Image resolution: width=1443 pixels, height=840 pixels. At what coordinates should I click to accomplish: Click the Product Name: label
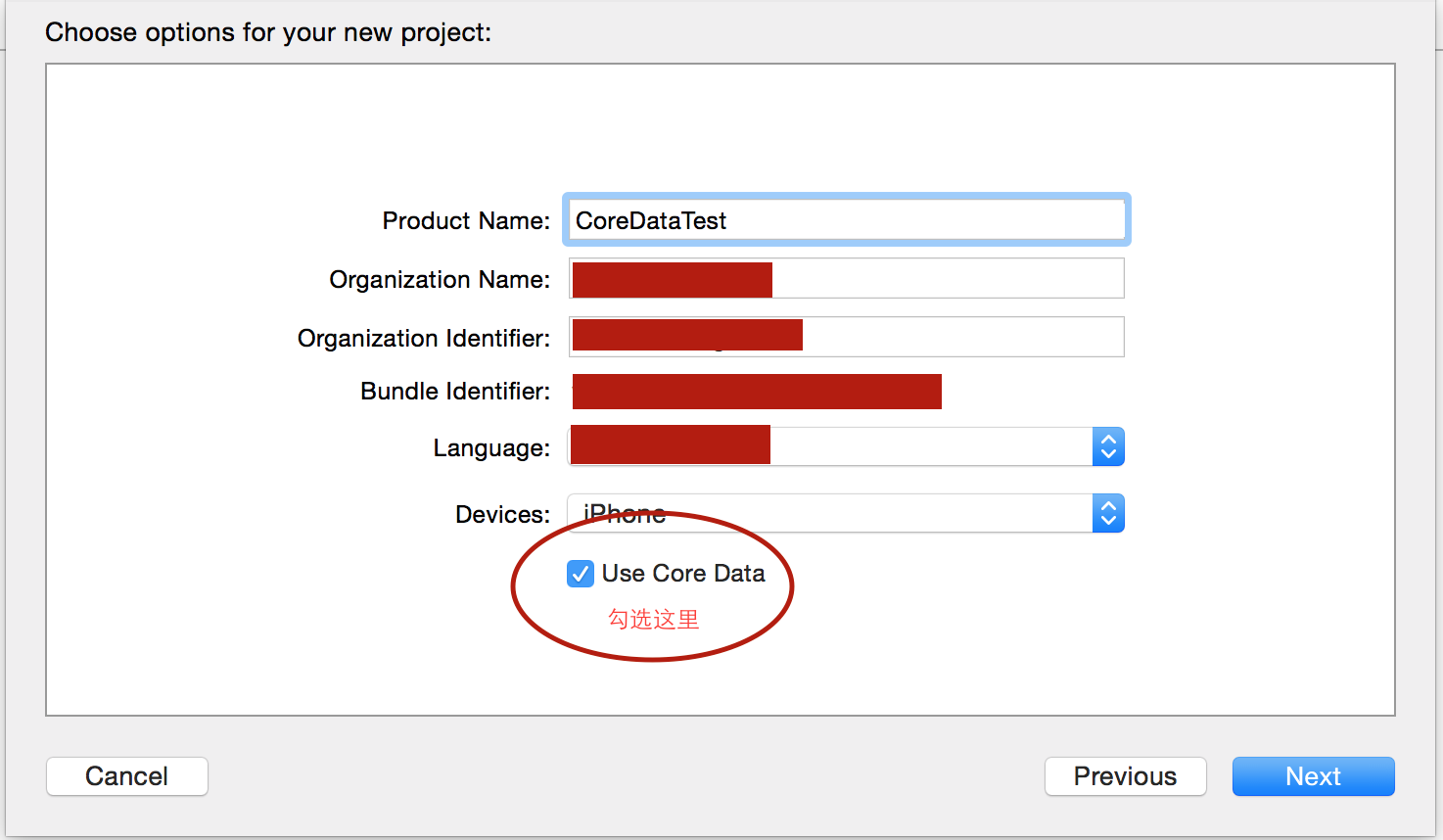(466, 221)
